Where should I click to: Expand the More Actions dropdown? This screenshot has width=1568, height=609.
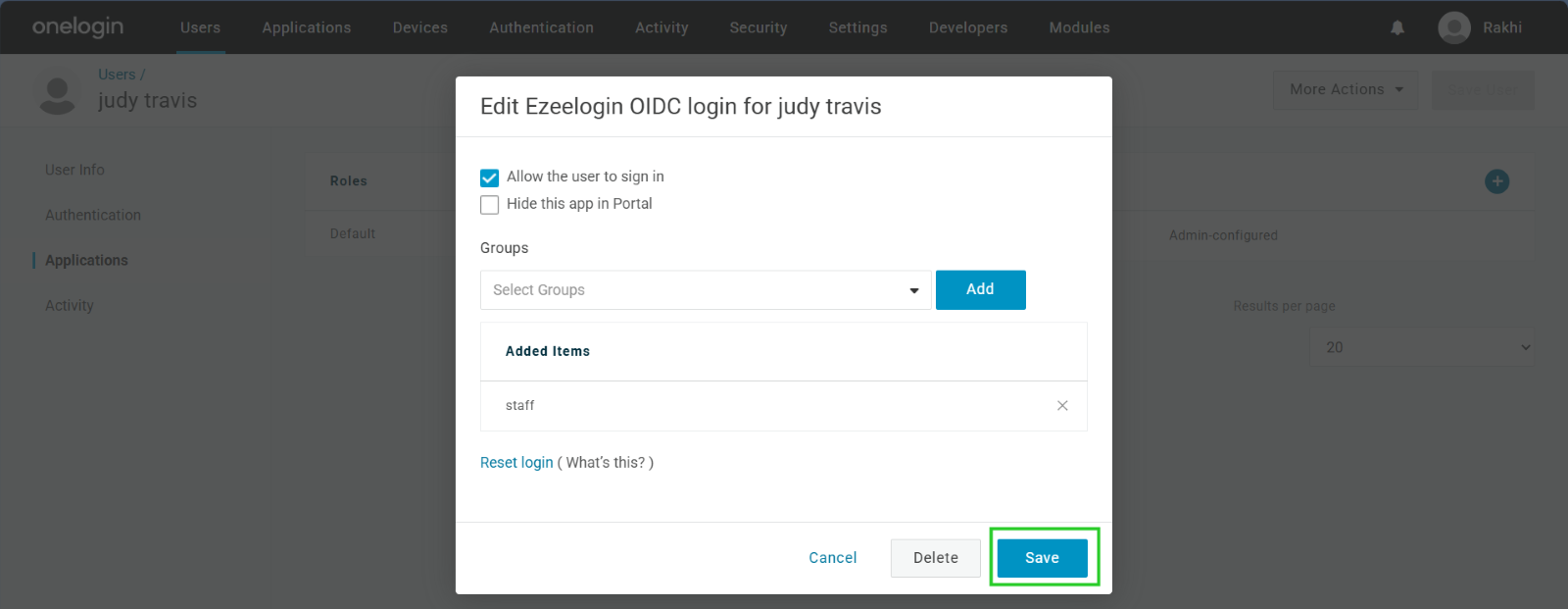(1346, 89)
